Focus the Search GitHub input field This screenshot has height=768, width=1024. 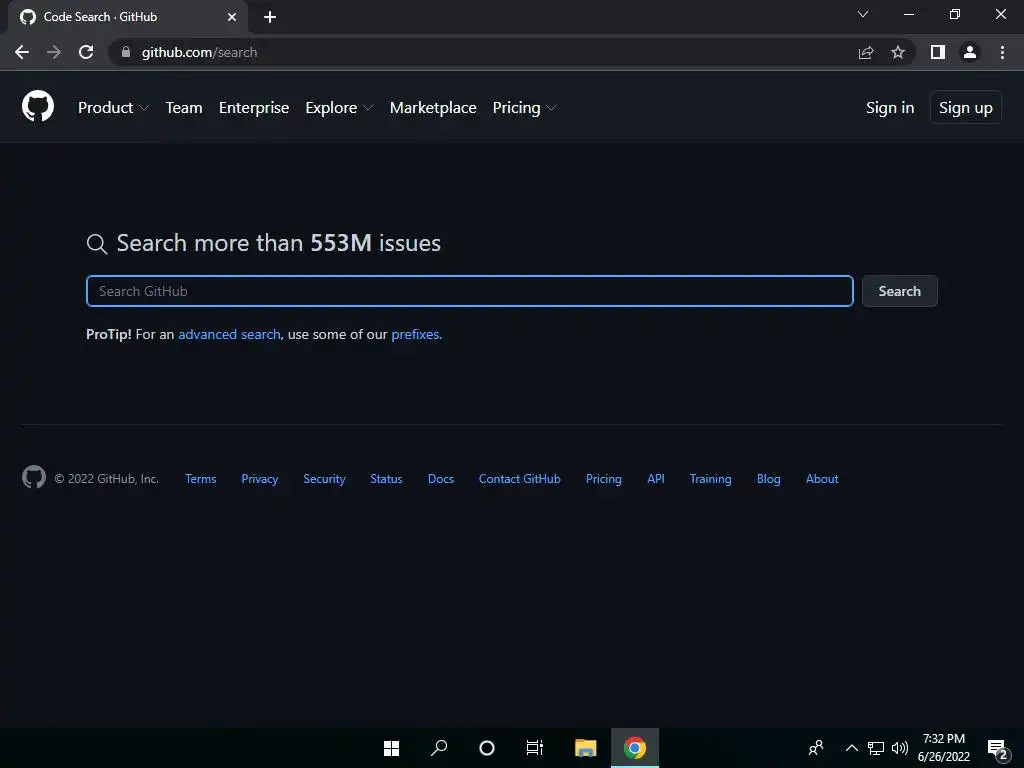[x=470, y=291]
